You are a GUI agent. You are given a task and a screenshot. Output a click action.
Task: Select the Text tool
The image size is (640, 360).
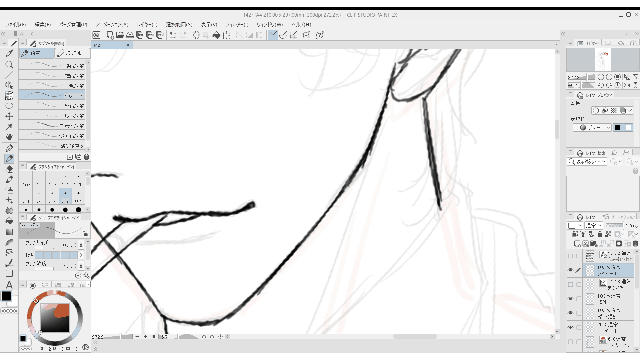(x=9, y=284)
